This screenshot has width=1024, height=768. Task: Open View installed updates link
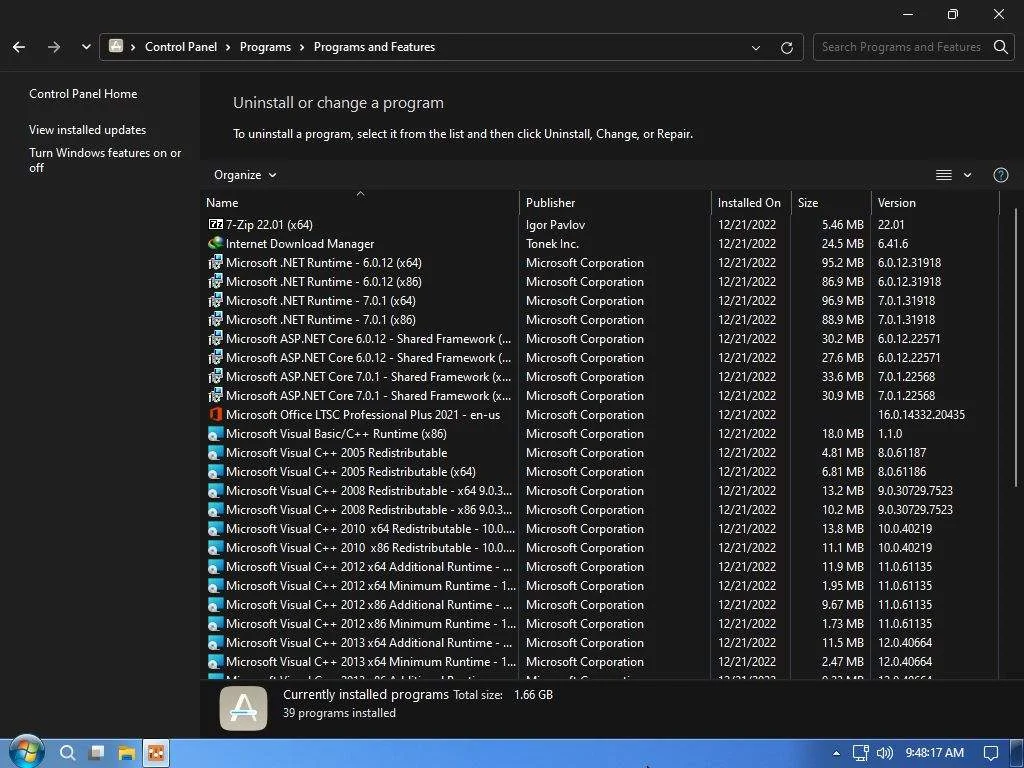pyautogui.click(x=88, y=130)
